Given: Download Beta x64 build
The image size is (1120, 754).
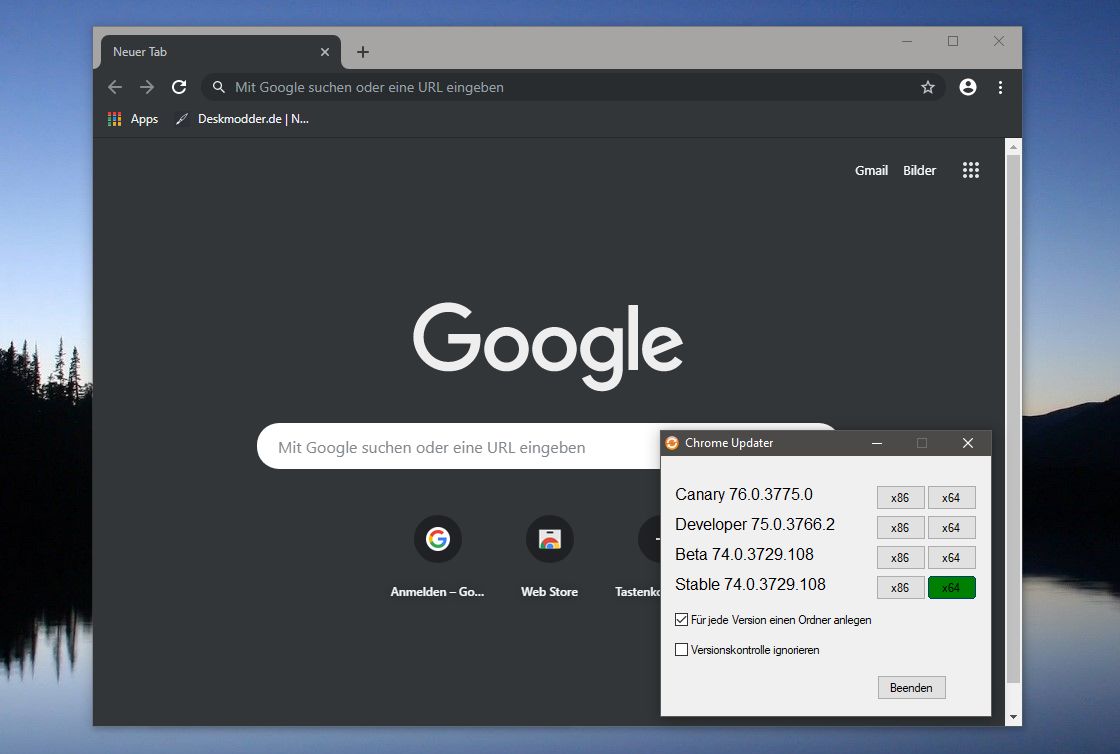Looking at the screenshot, I should click(951, 558).
